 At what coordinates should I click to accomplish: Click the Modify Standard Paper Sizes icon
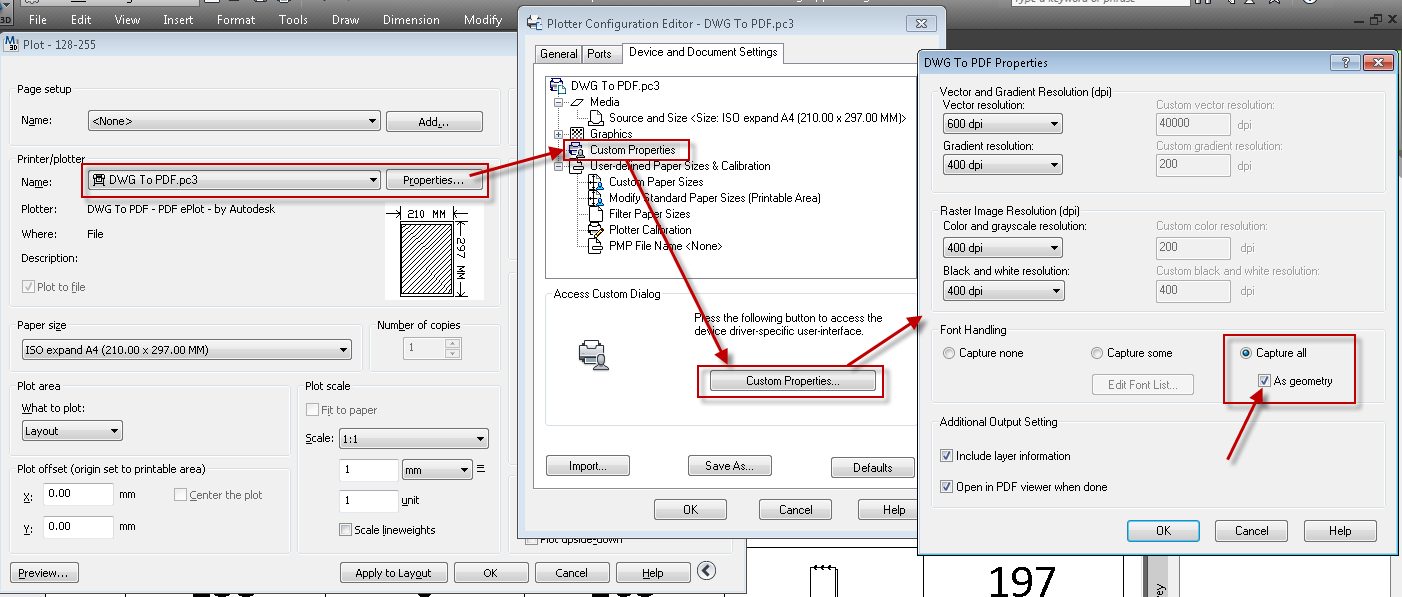[597, 198]
